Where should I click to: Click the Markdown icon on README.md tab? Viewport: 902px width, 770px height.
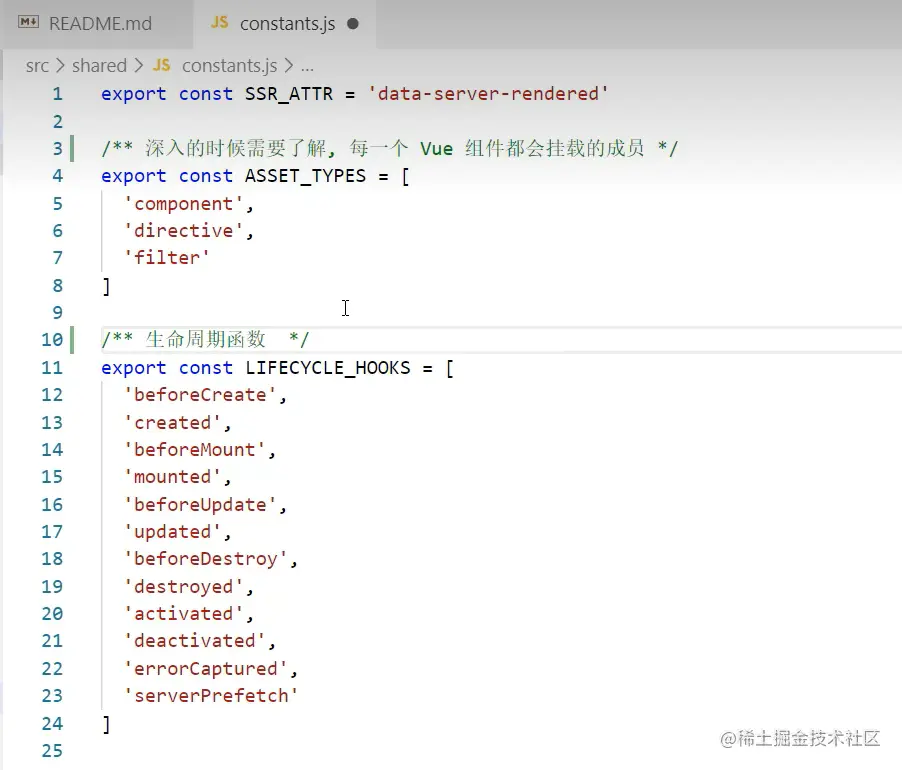tap(28, 22)
